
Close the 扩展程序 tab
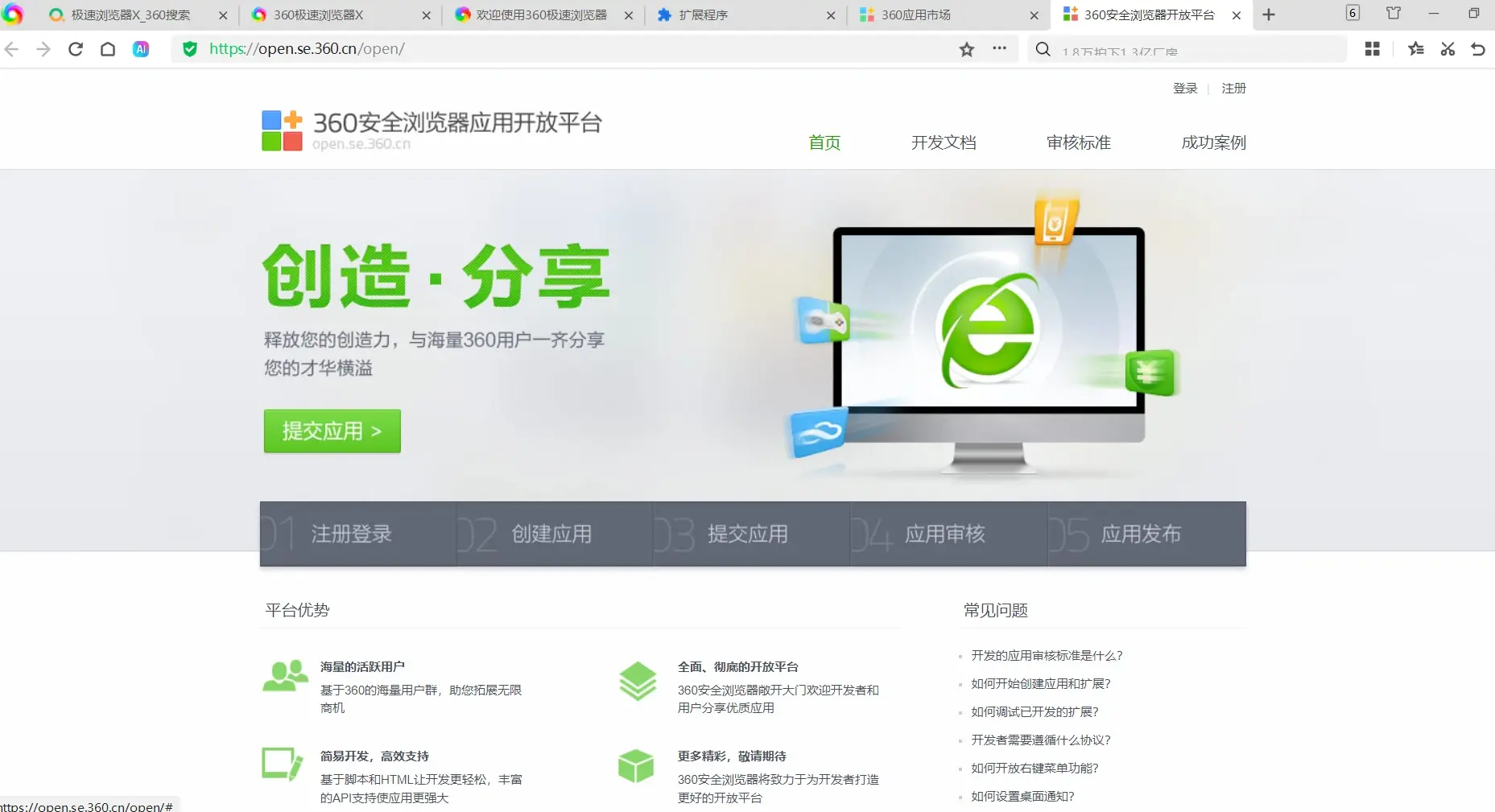click(x=831, y=15)
